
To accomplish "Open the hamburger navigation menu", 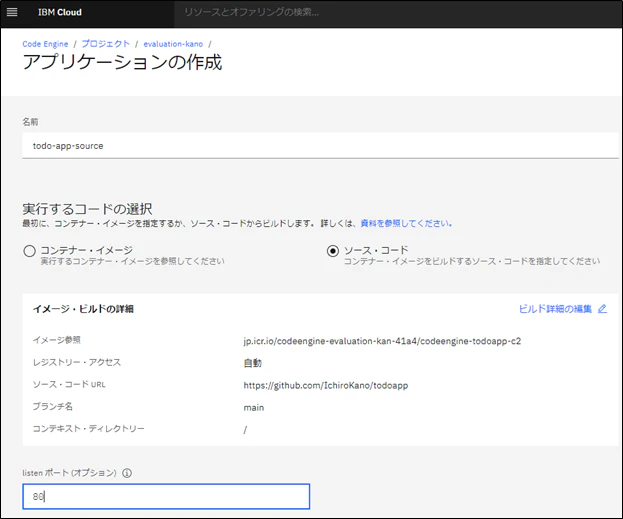I will (x=12, y=12).
